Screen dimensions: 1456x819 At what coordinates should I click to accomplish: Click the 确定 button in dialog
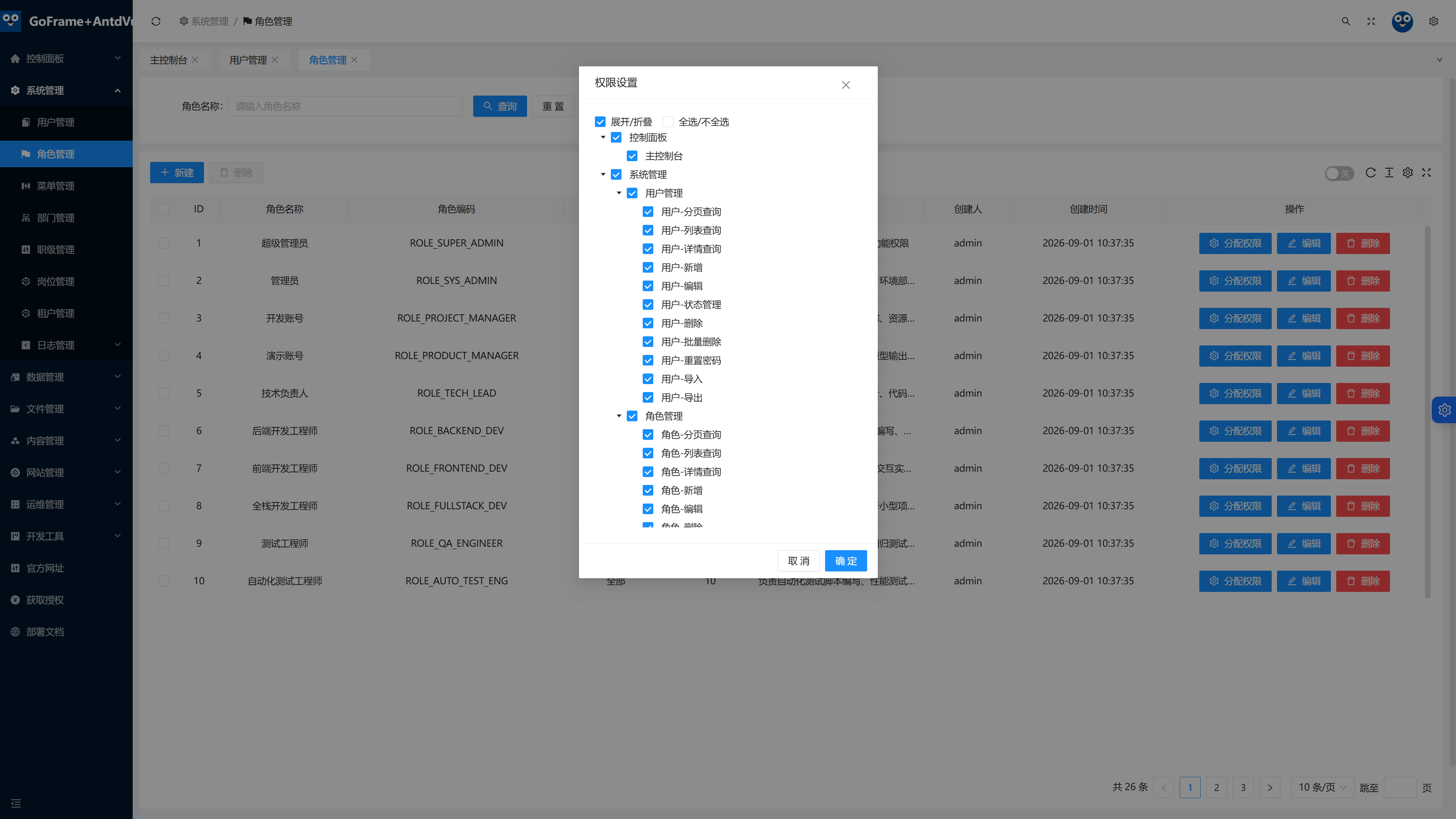point(846,561)
